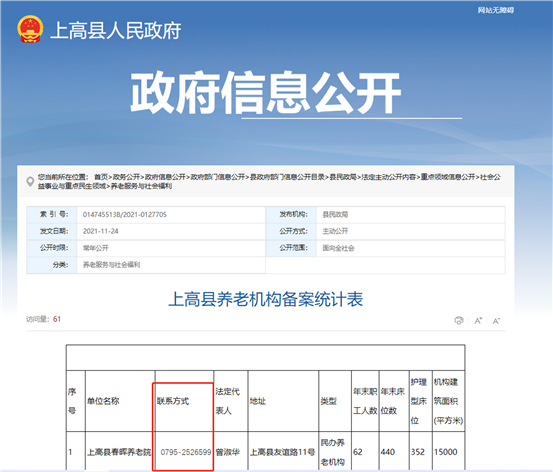This screenshot has width=553, height=472.
Task: Go to 首页 in the breadcrumb
Action: [101, 177]
